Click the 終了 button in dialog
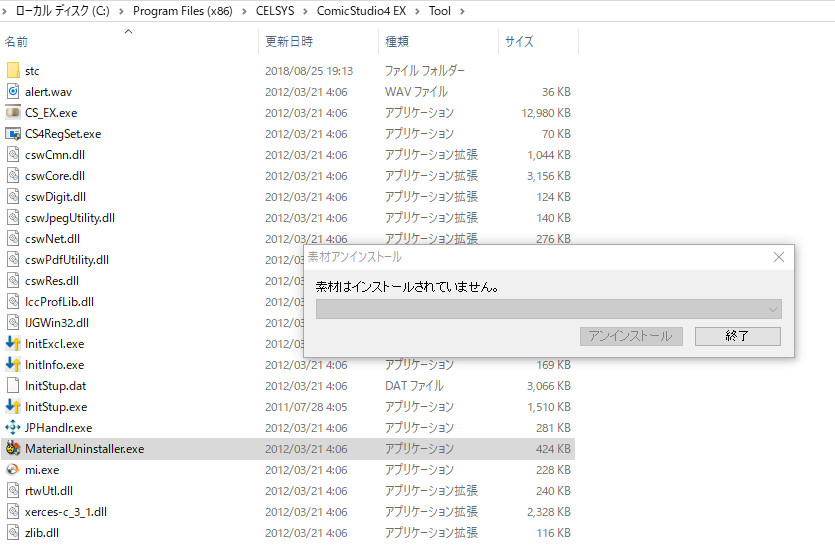 point(738,336)
